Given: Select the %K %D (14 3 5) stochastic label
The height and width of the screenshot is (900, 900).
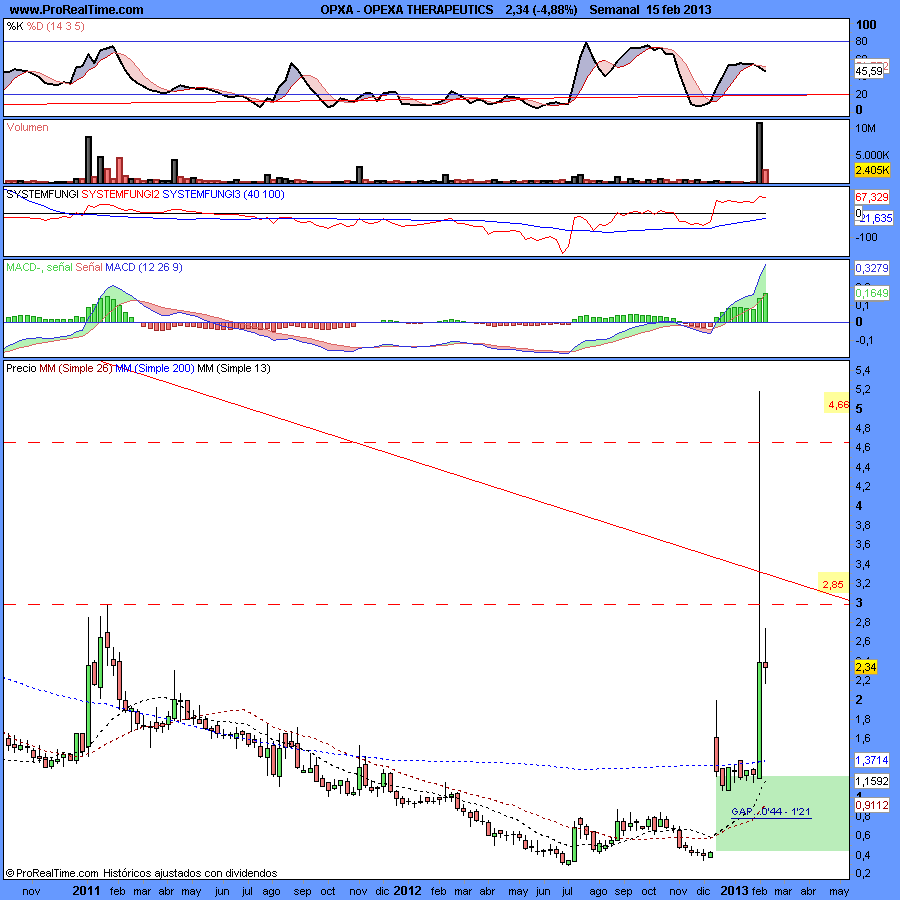Looking at the screenshot, I should pos(45,26).
